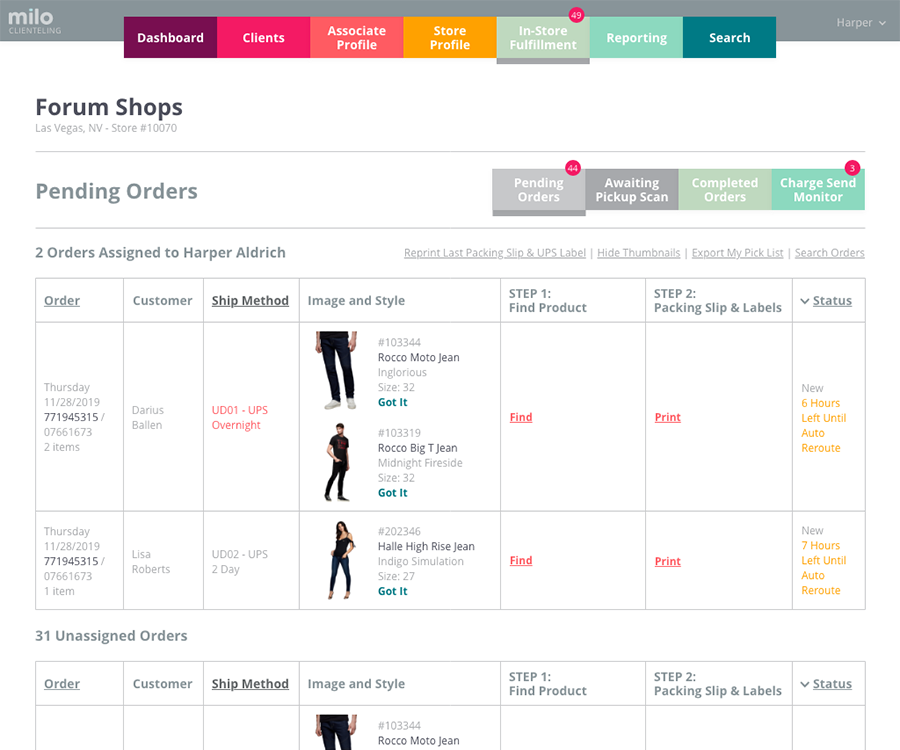This screenshot has width=900, height=750.
Task: Click the 7 Hours Left Until Auto Reroute status
Action: click(x=824, y=568)
